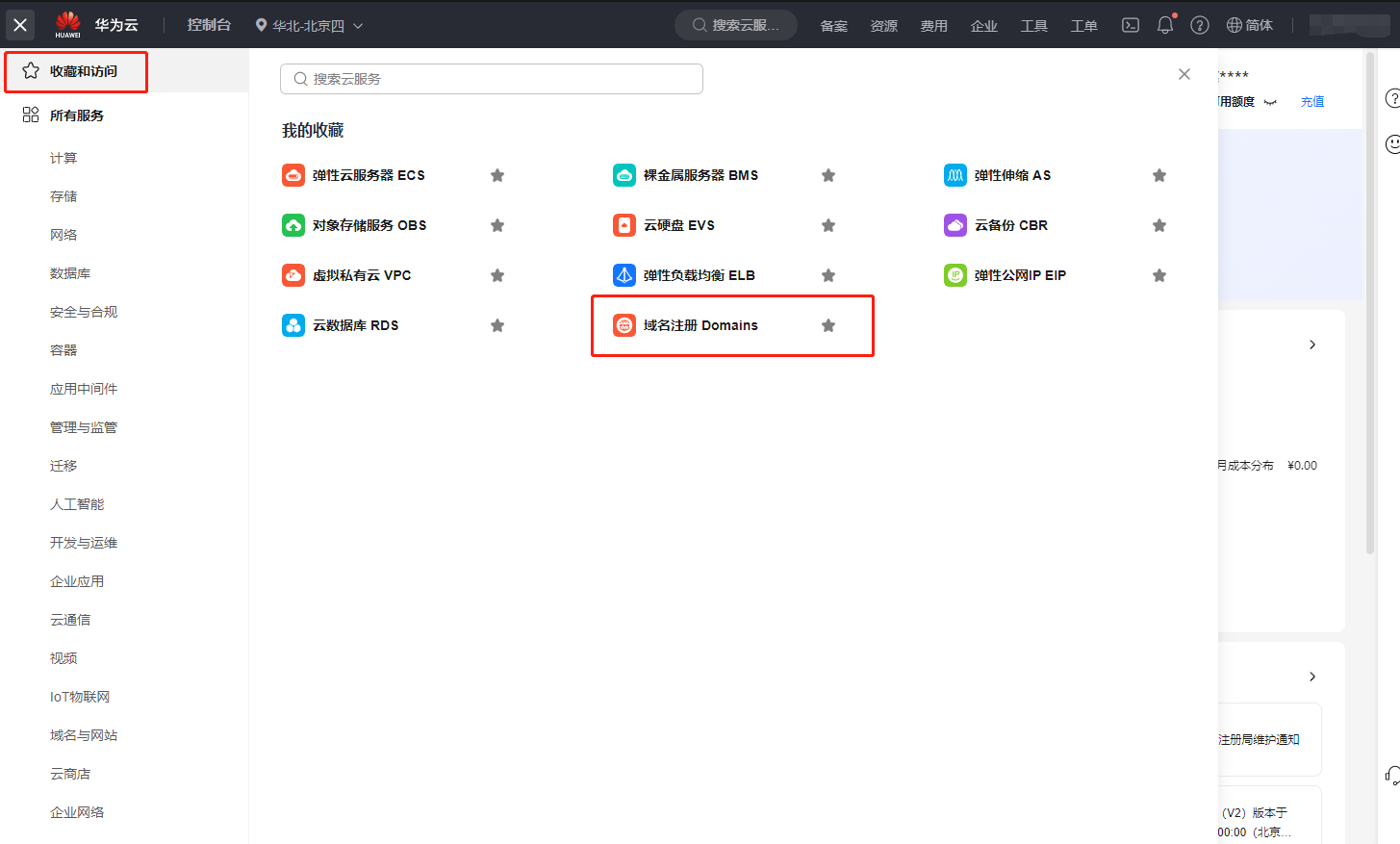Open the CloudShell terminal icon in header
The image size is (1400, 844).
(1131, 25)
